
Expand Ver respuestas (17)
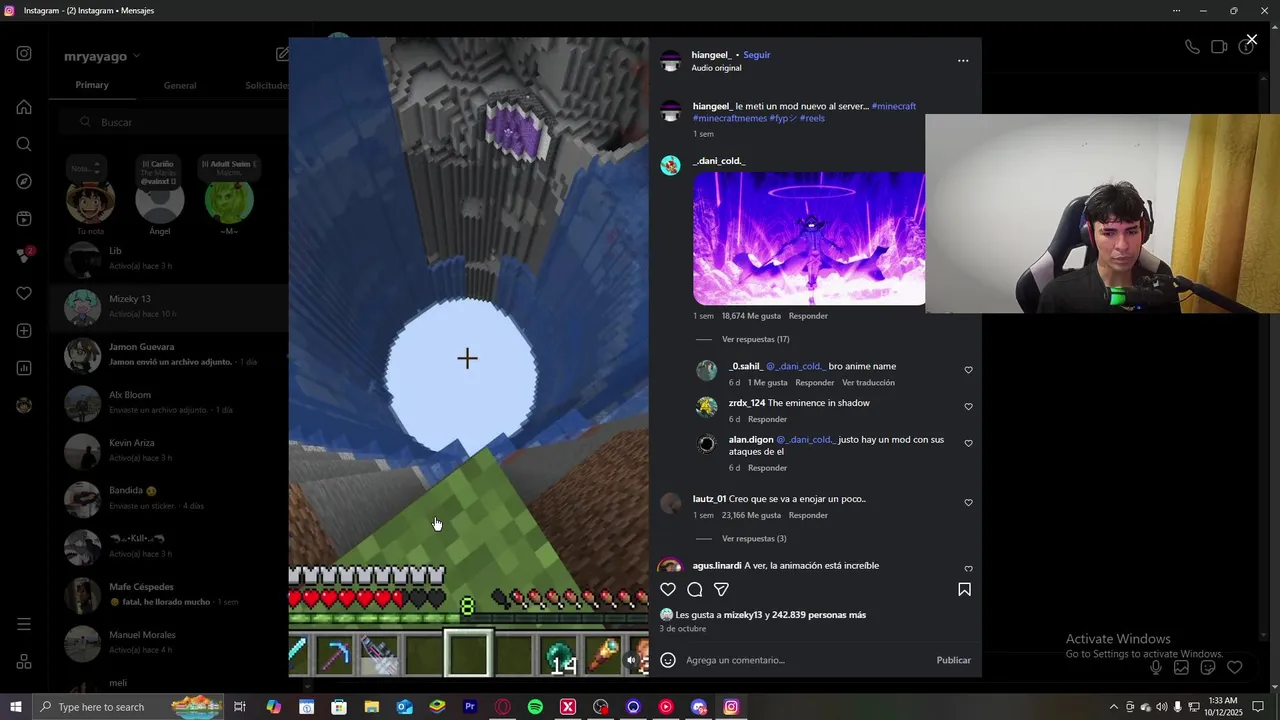click(x=755, y=339)
